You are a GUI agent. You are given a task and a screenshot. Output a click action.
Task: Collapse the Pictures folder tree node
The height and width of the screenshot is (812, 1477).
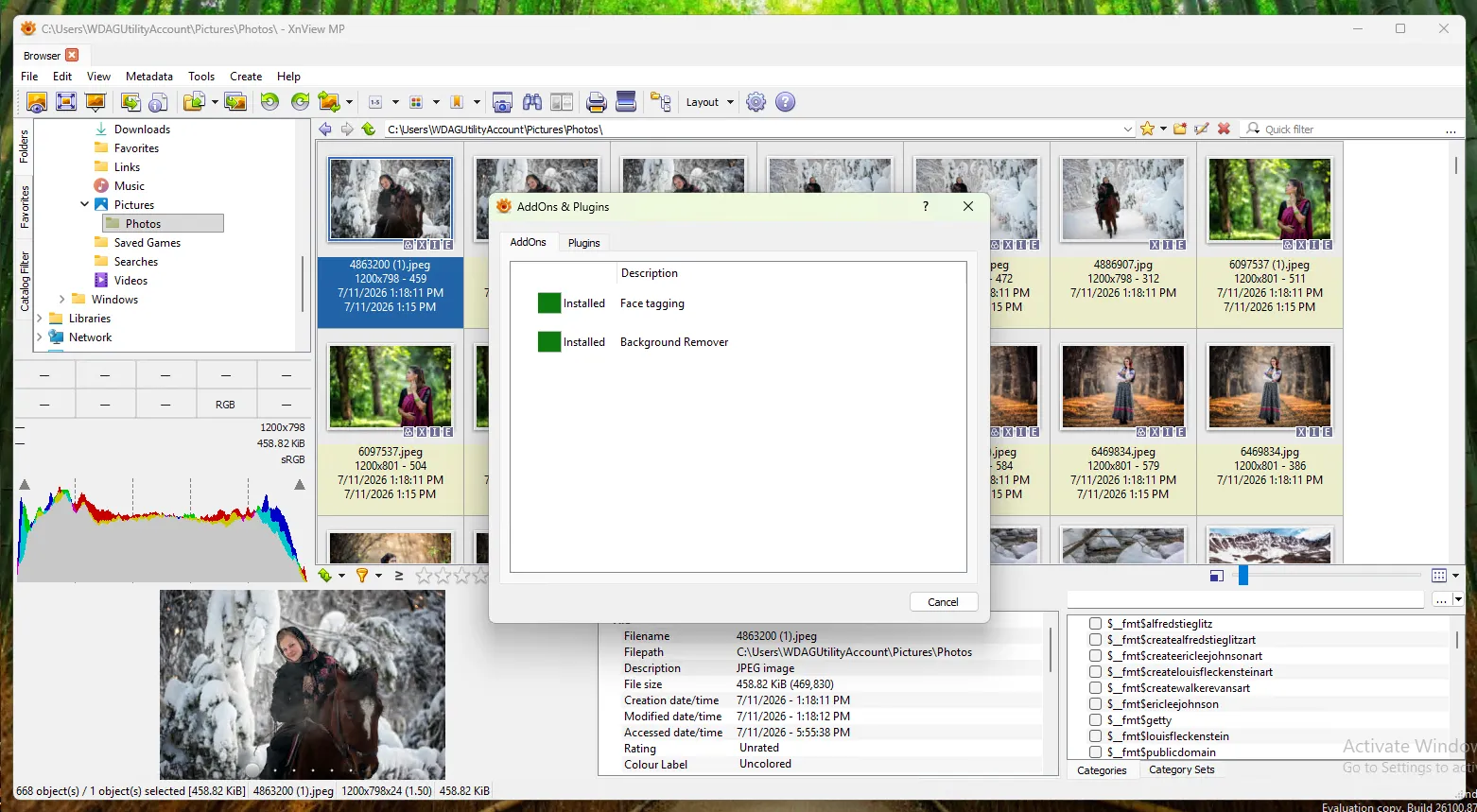click(x=84, y=204)
